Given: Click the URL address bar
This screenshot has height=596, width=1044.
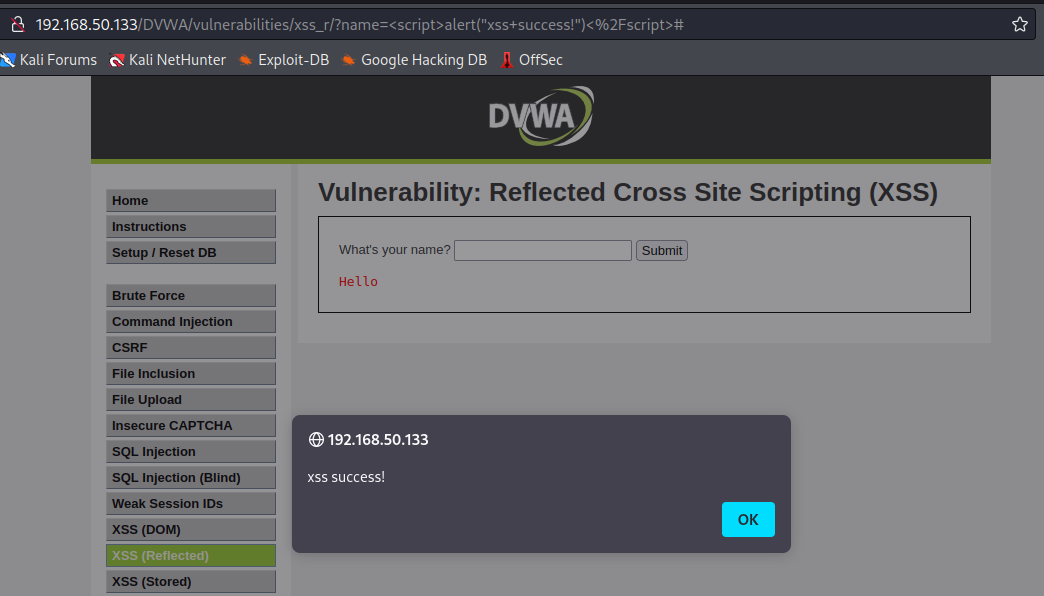Looking at the screenshot, I should 519,25.
